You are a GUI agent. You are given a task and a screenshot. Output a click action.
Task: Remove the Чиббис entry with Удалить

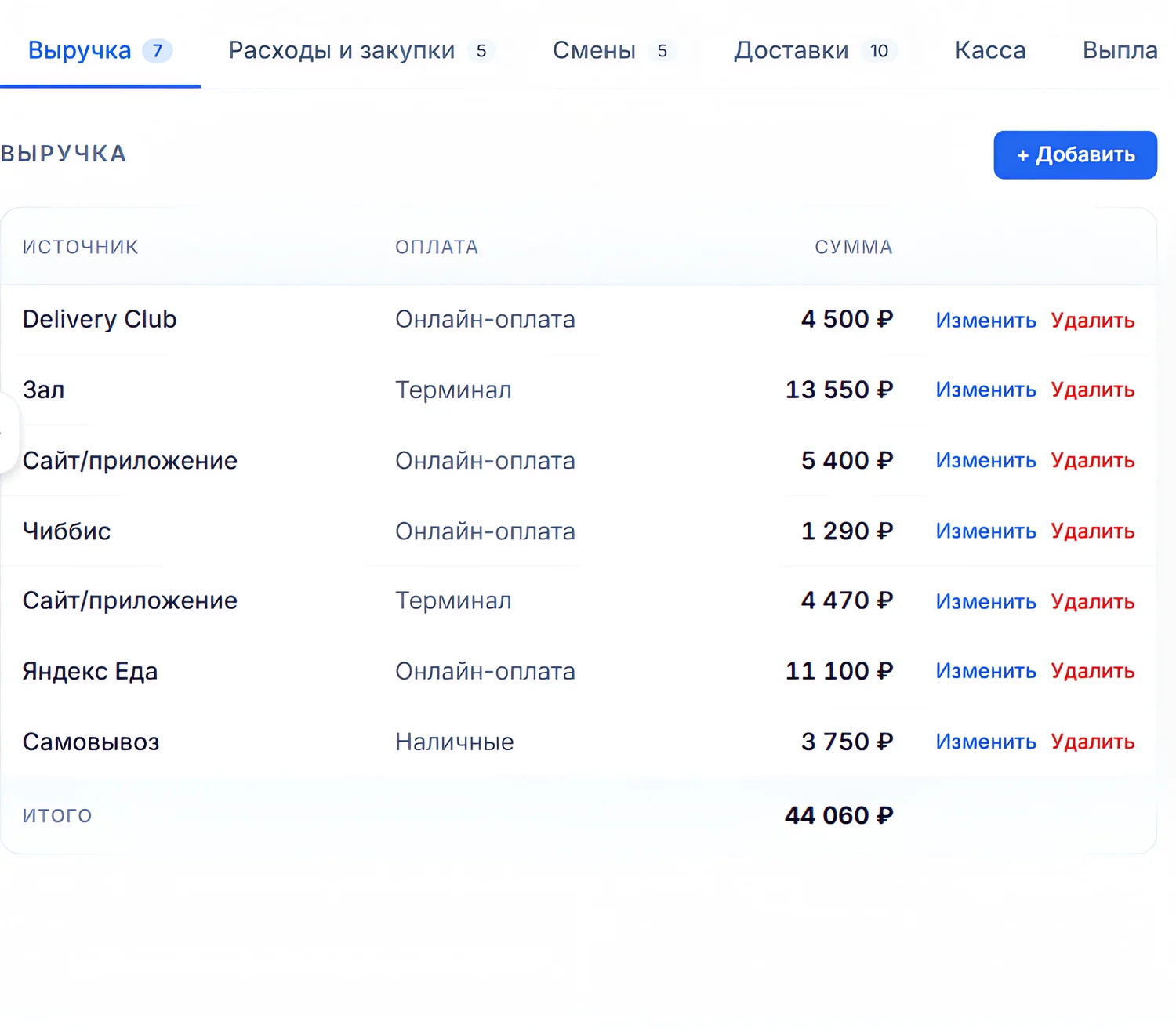(x=1092, y=531)
